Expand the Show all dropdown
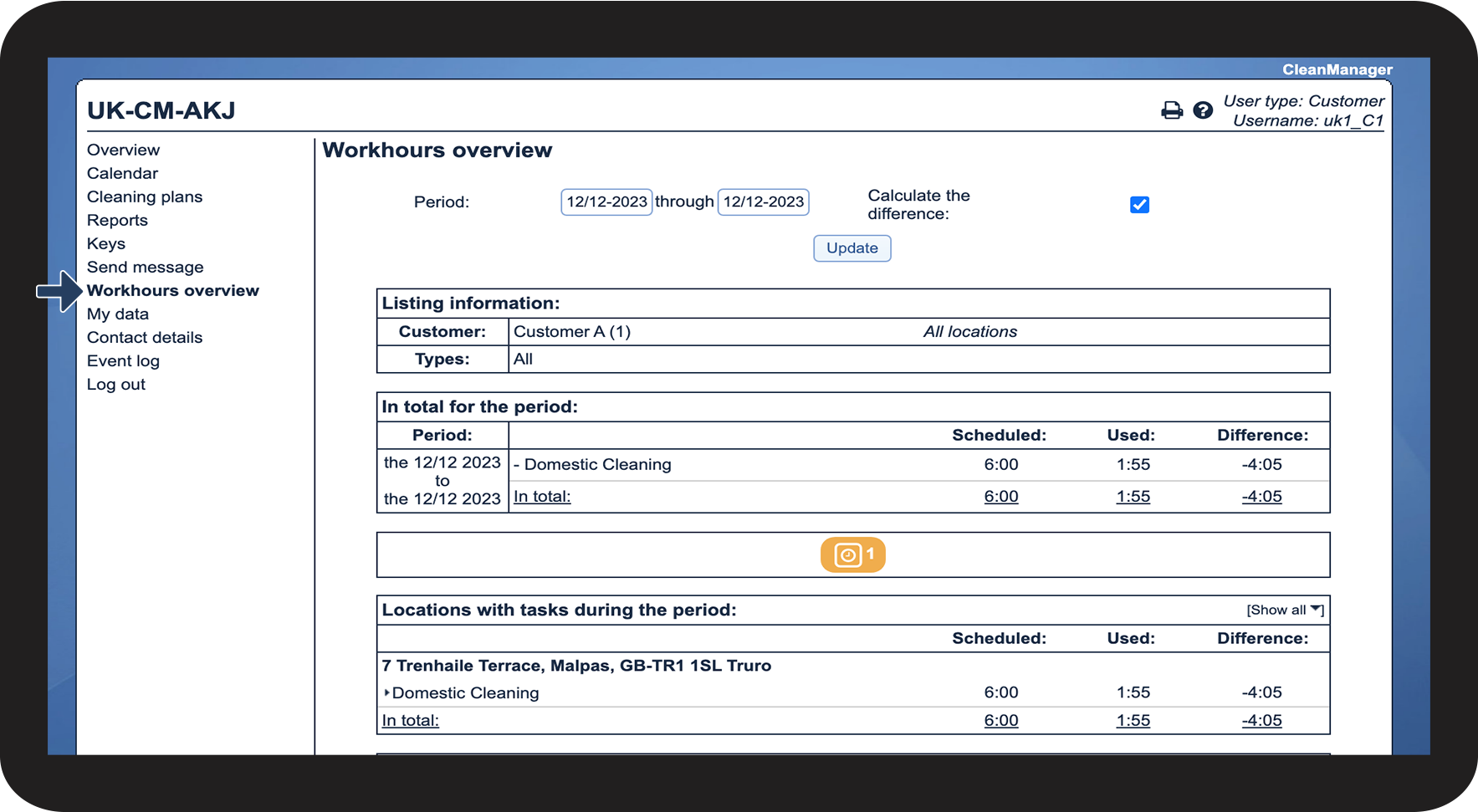 (x=1285, y=610)
